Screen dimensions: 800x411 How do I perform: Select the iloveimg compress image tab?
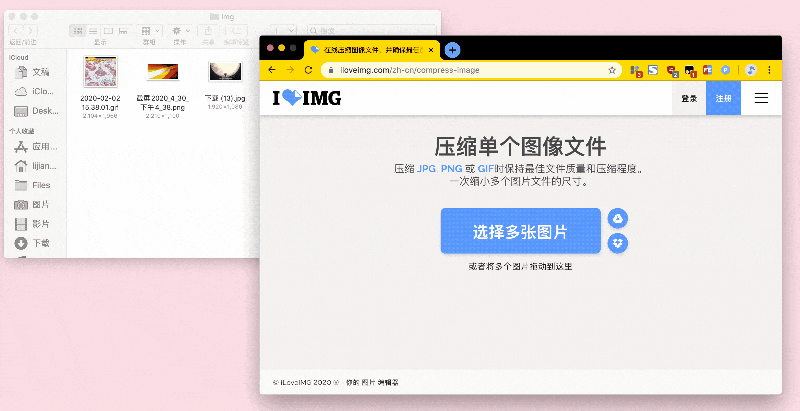371,50
